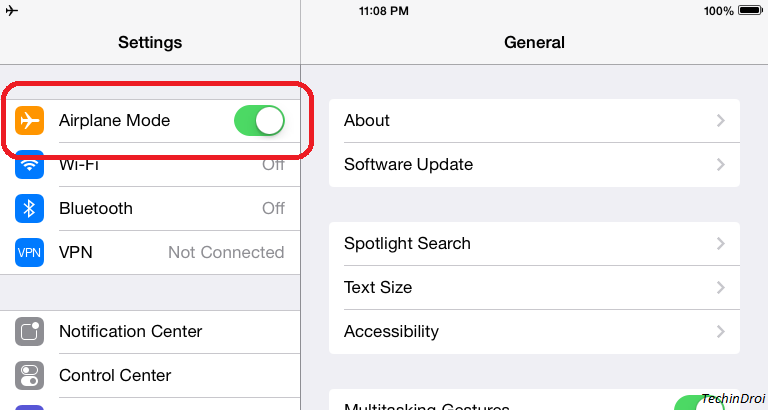Click the Notification Center label

click(130, 332)
